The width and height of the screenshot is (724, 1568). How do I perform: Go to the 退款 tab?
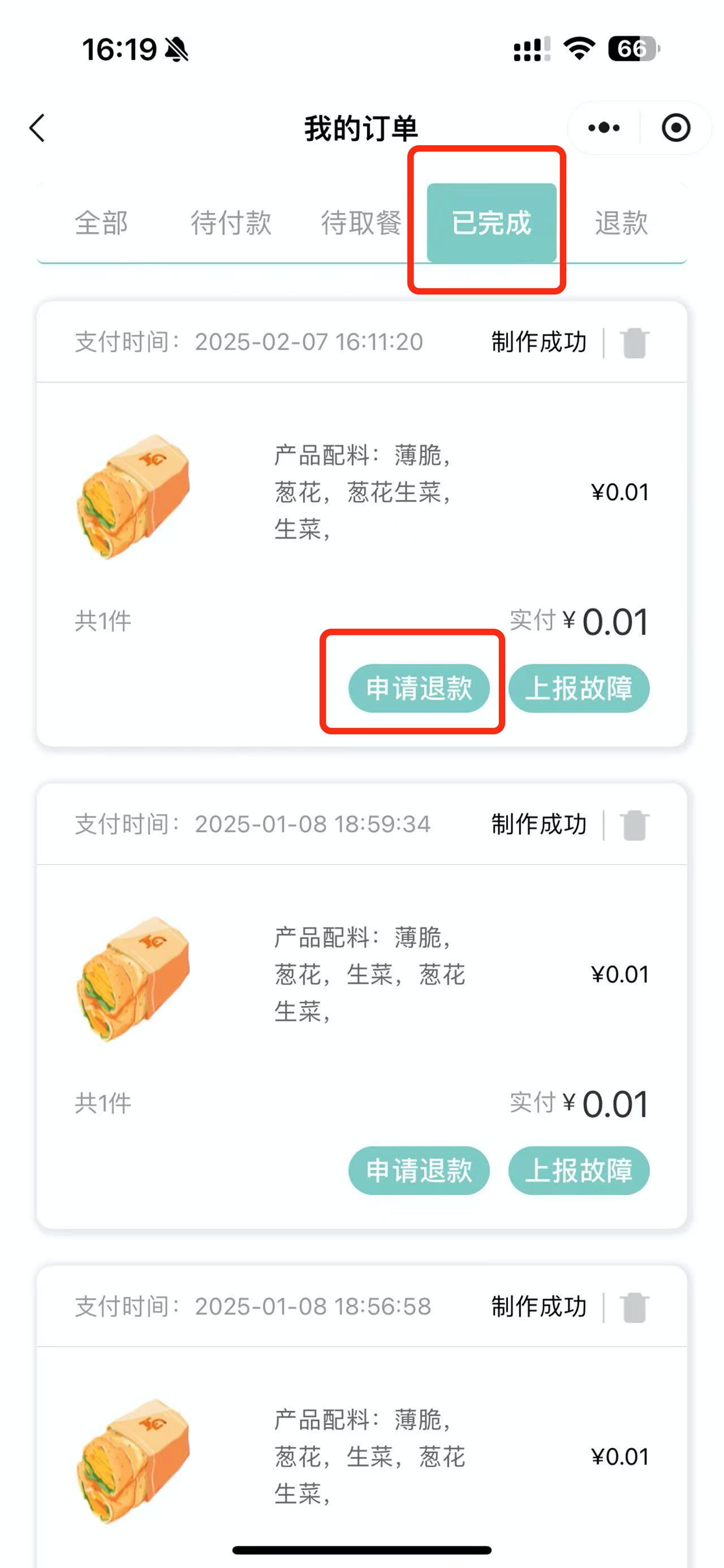pos(621,223)
